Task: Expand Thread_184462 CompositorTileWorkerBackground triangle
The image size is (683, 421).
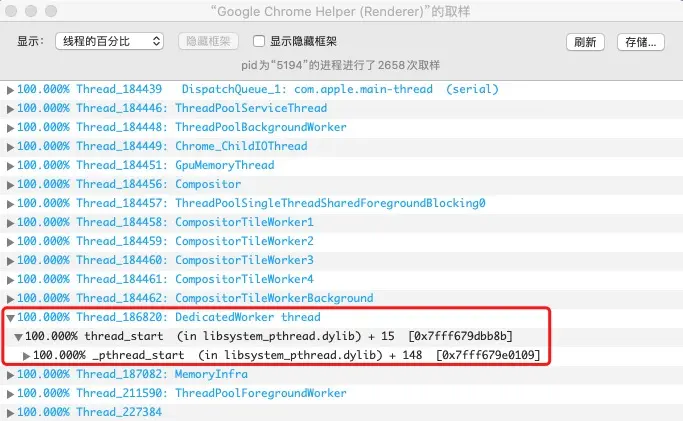Action: tap(10, 299)
